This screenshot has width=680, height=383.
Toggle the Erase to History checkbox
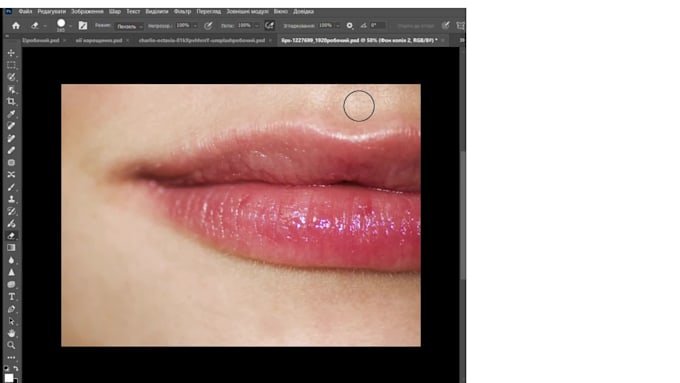click(x=415, y=26)
